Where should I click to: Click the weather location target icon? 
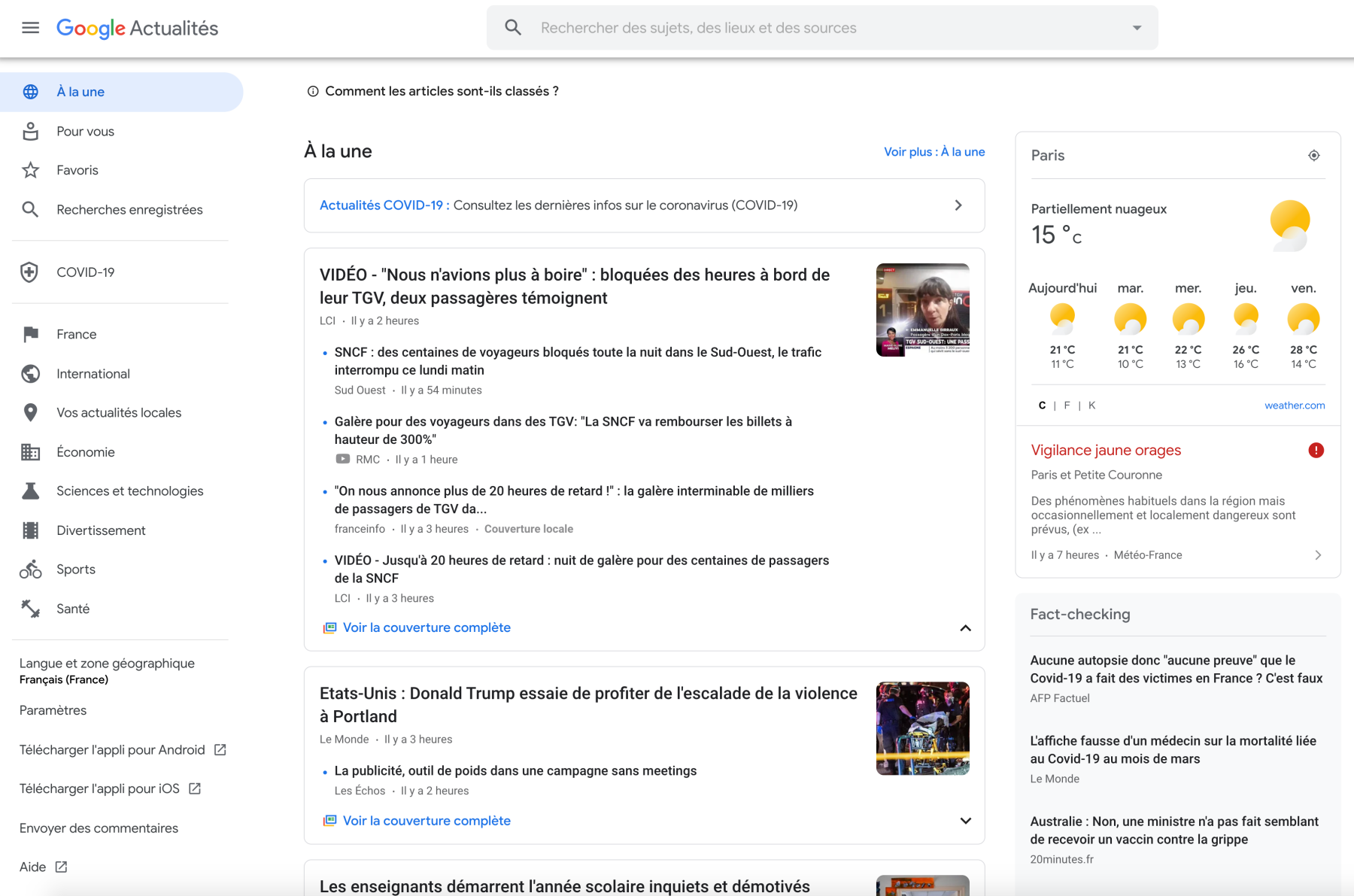coord(1313,155)
